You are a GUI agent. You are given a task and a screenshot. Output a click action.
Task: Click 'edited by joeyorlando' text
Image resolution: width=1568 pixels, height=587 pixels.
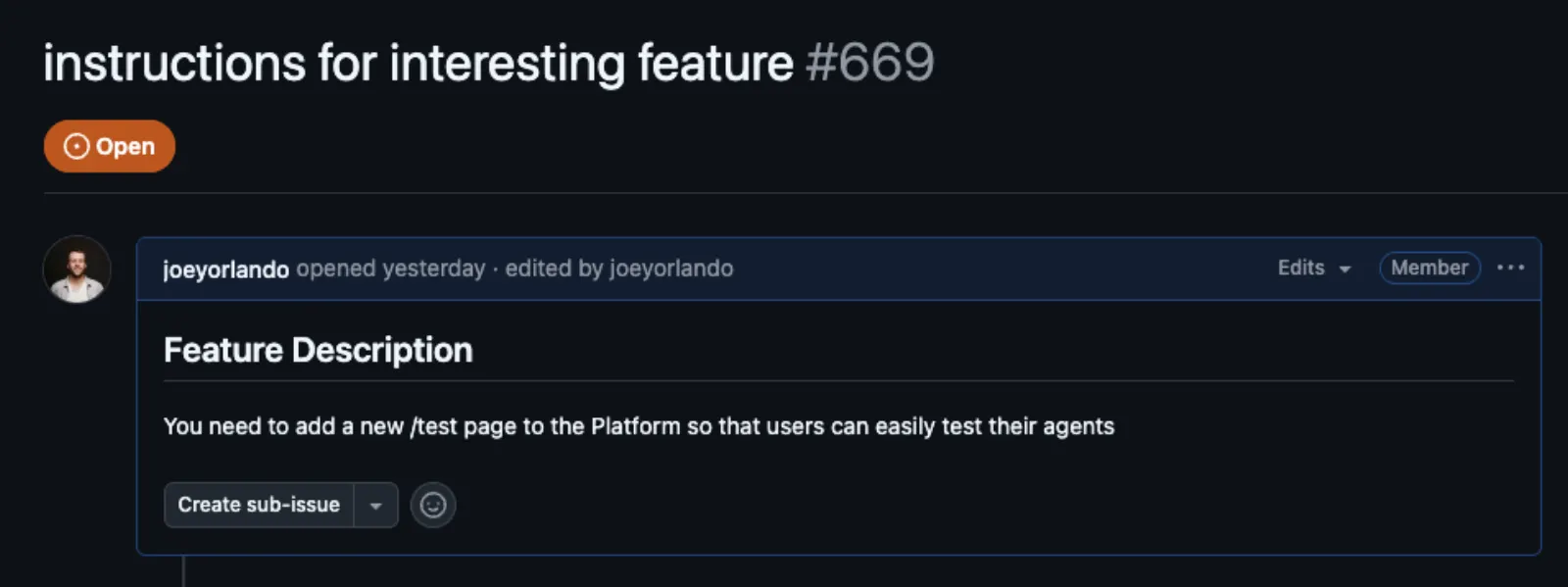[619, 269]
